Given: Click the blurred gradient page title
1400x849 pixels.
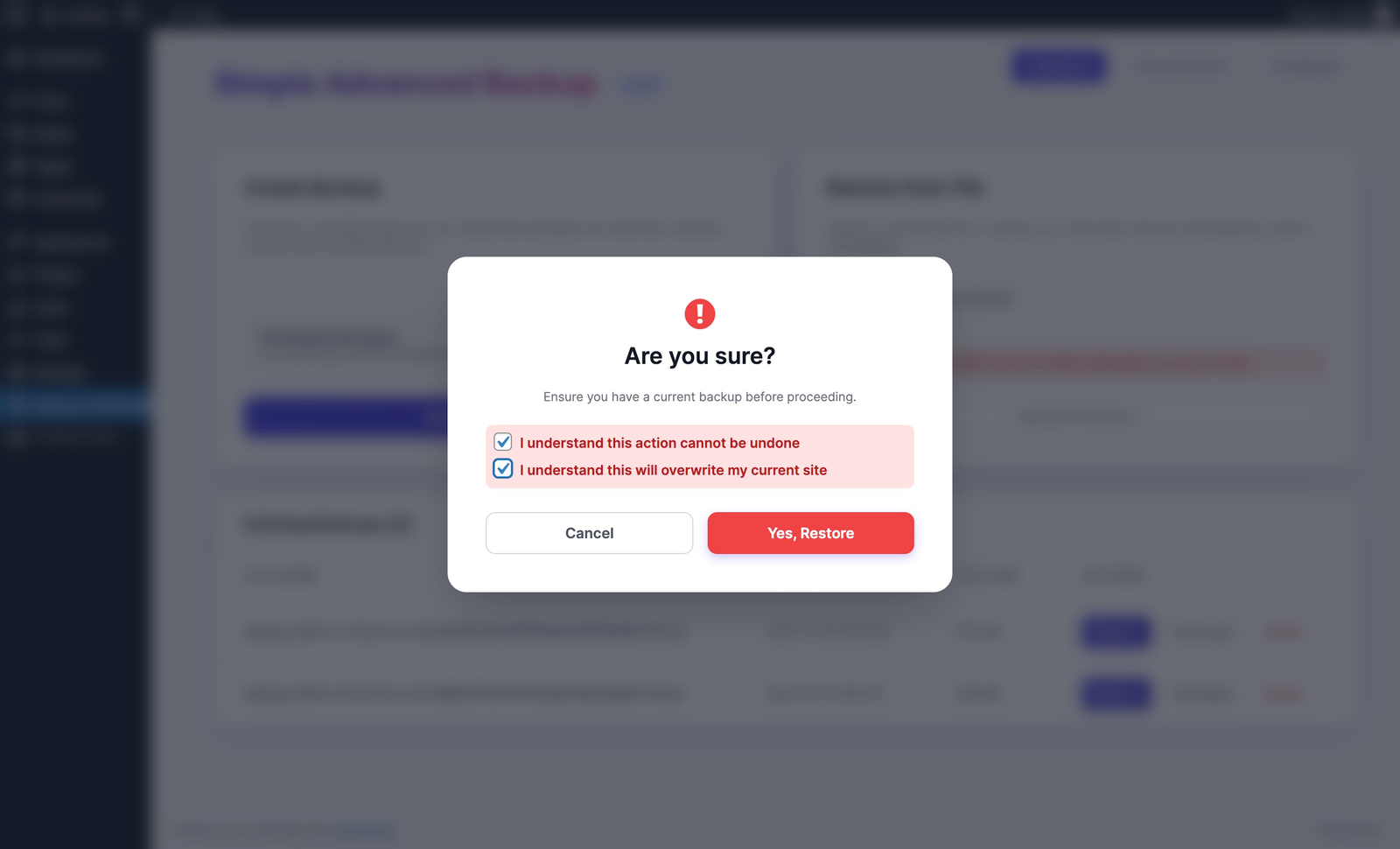Looking at the screenshot, I should click(x=407, y=84).
